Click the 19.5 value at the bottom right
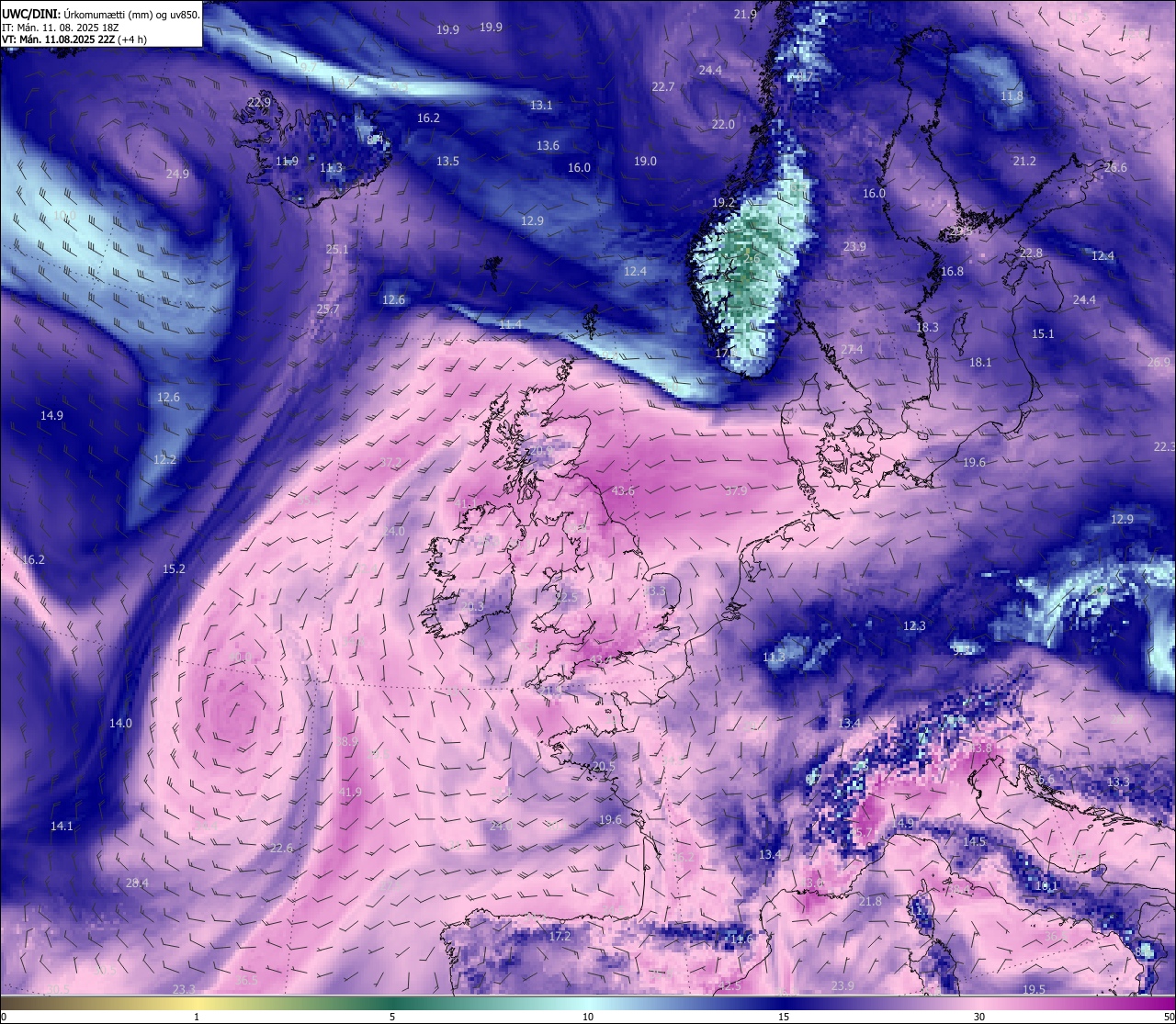Viewport: 1176px width, 1024px height. [x=1034, y=989]
